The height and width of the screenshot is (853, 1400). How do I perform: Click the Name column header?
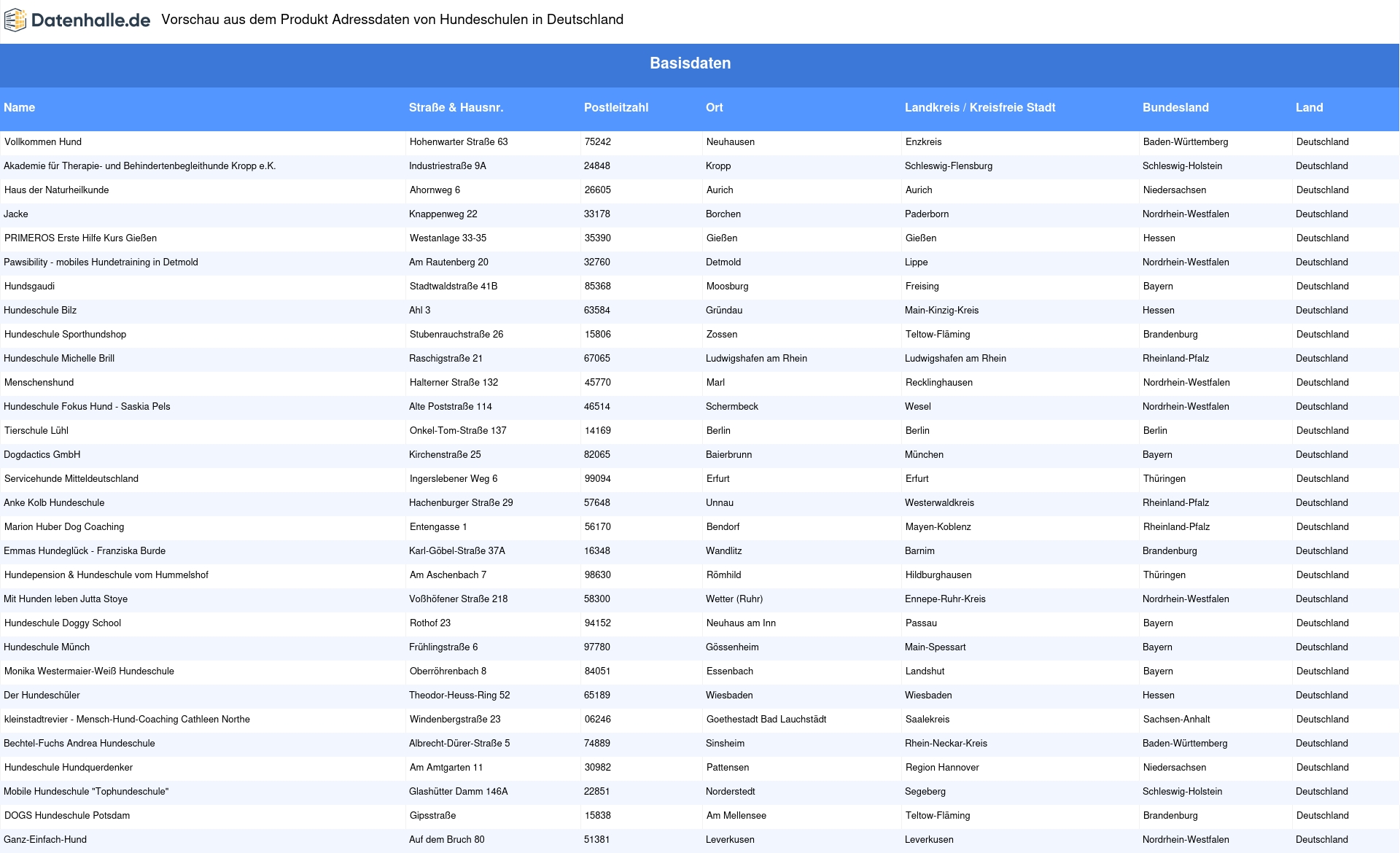[x=19, y=108]
